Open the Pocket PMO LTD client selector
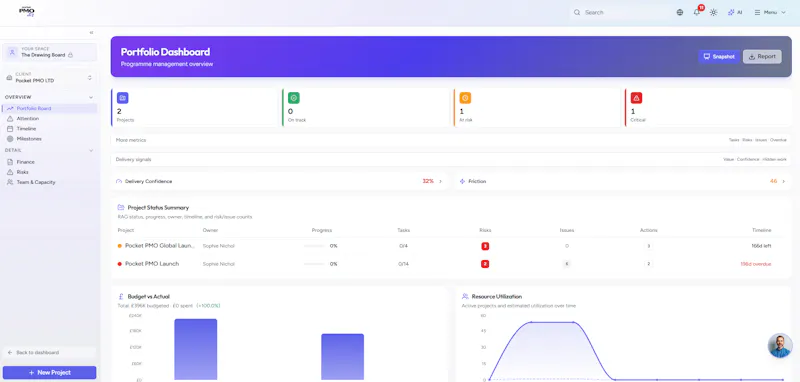Screen dimensions: 800x382 point(49,78)
